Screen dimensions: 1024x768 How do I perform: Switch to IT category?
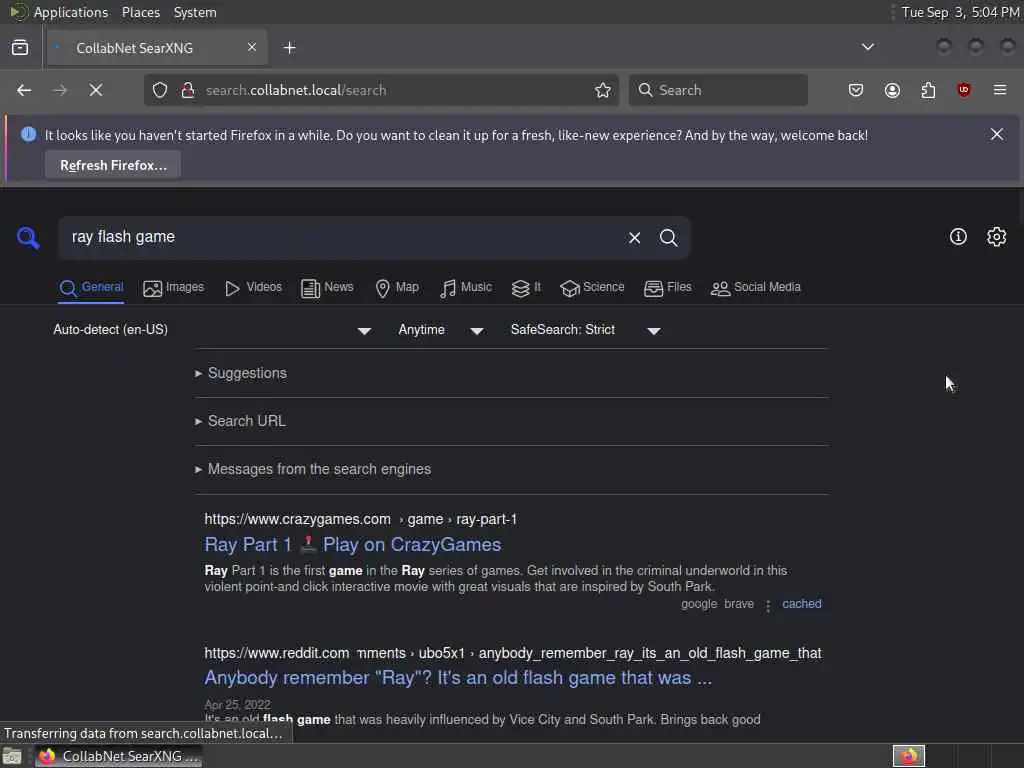tap(526, 287)
